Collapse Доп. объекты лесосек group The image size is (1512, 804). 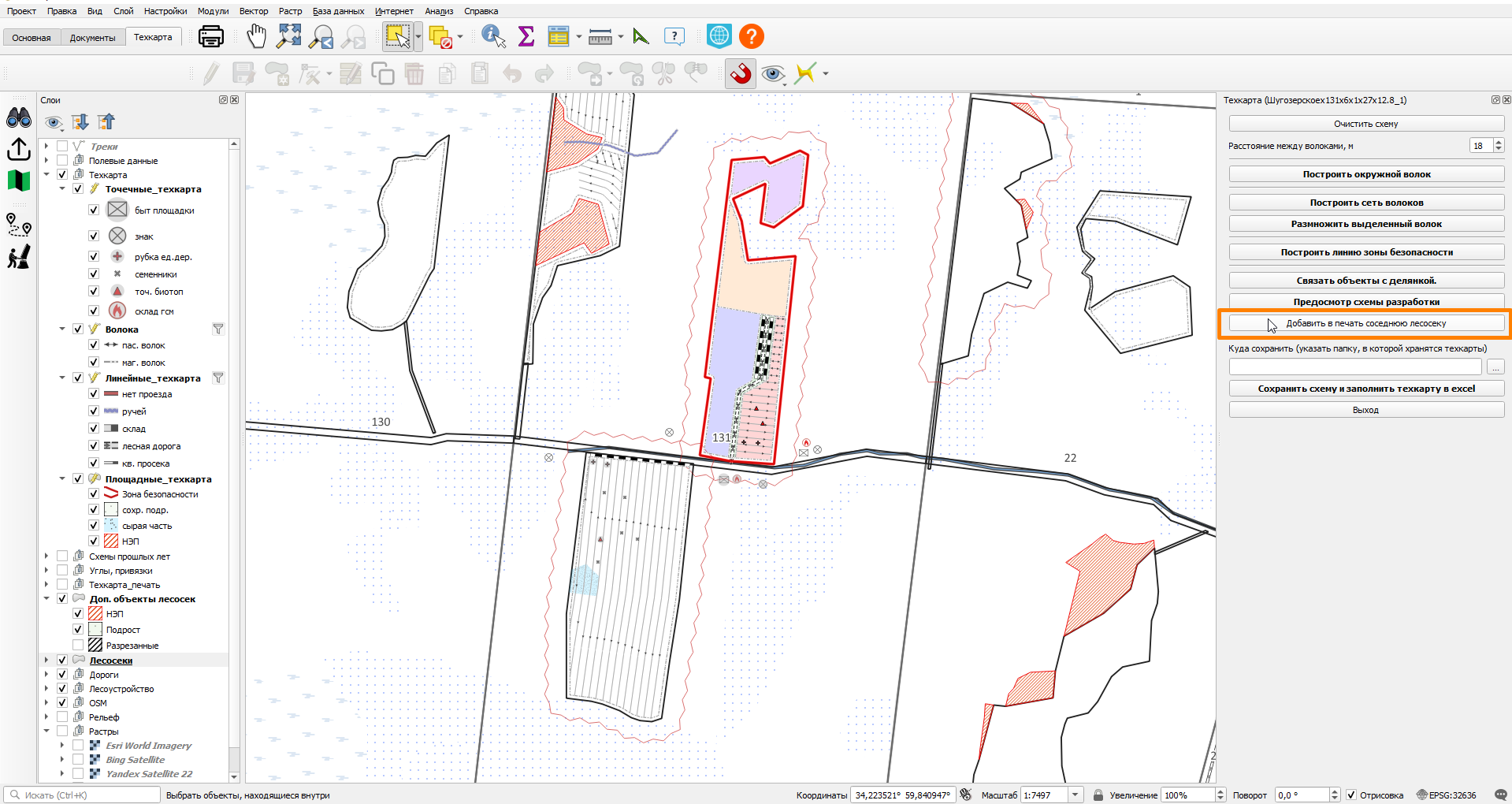tap(46, 599)
